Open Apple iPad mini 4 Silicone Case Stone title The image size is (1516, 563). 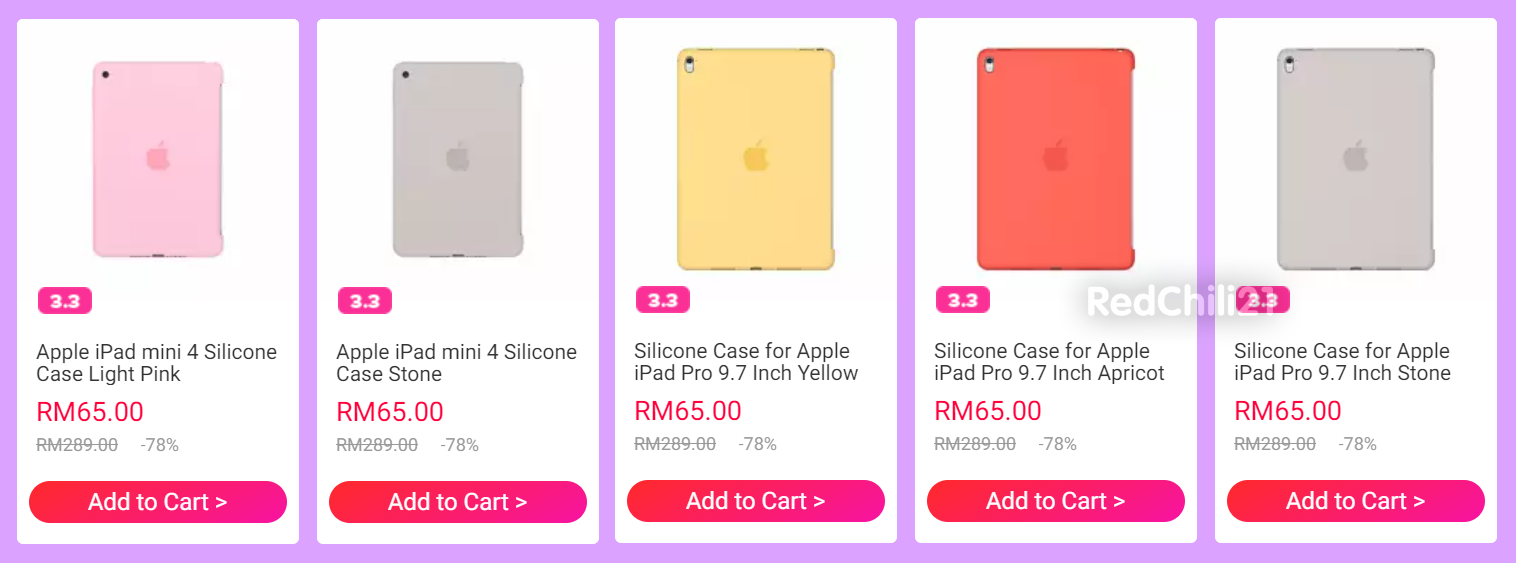tap(457, 363)
